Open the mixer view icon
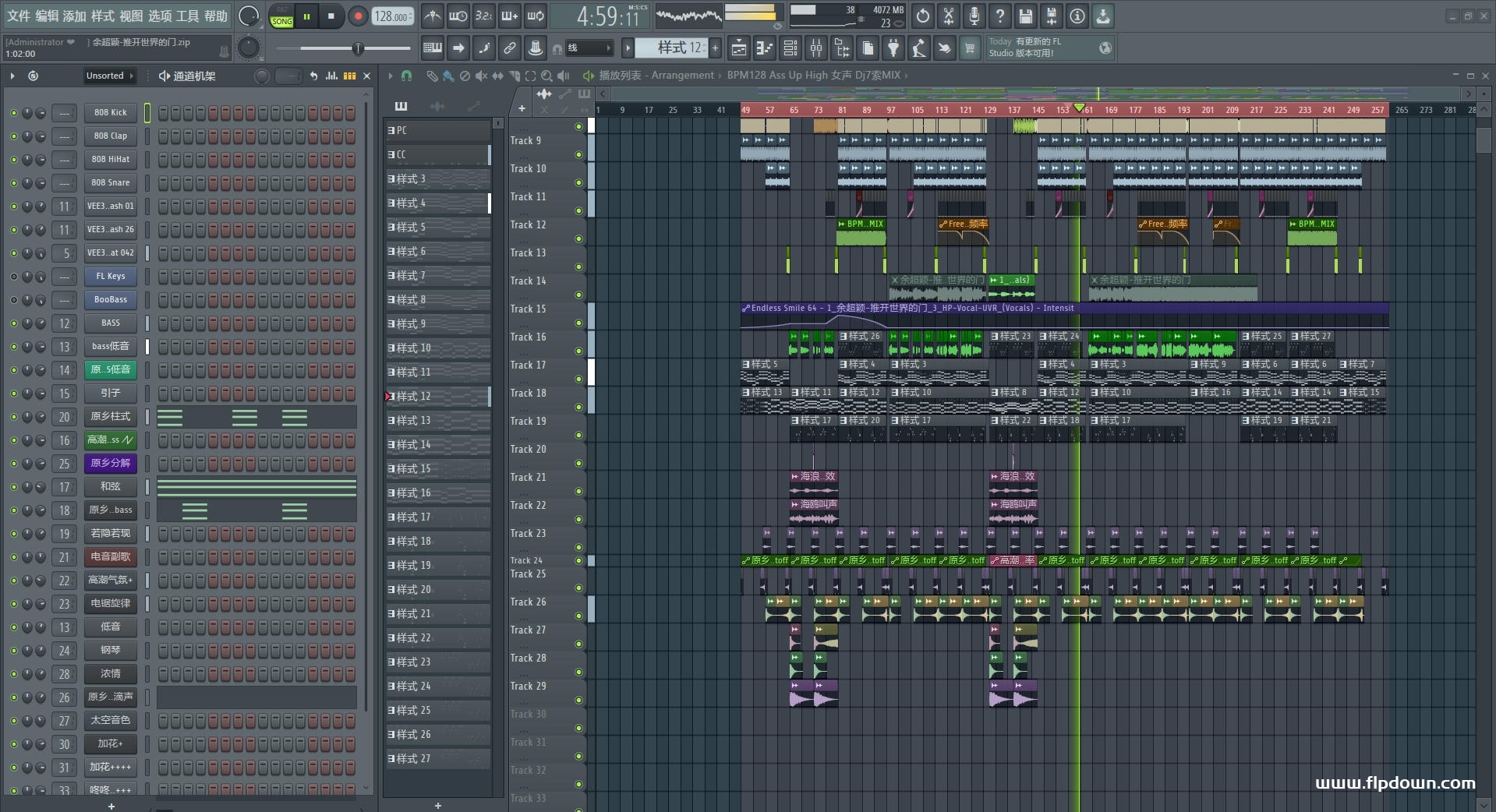 815,48
